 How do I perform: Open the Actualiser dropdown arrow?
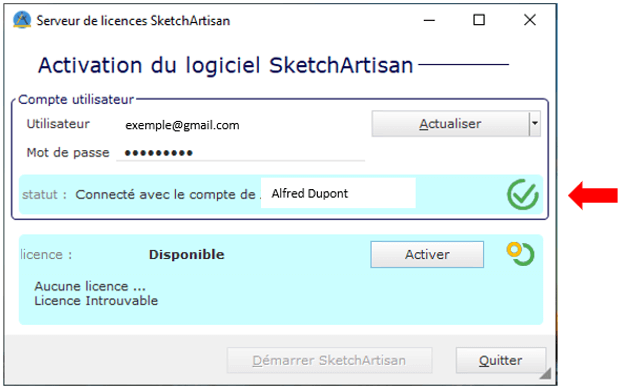coord(535,124)
